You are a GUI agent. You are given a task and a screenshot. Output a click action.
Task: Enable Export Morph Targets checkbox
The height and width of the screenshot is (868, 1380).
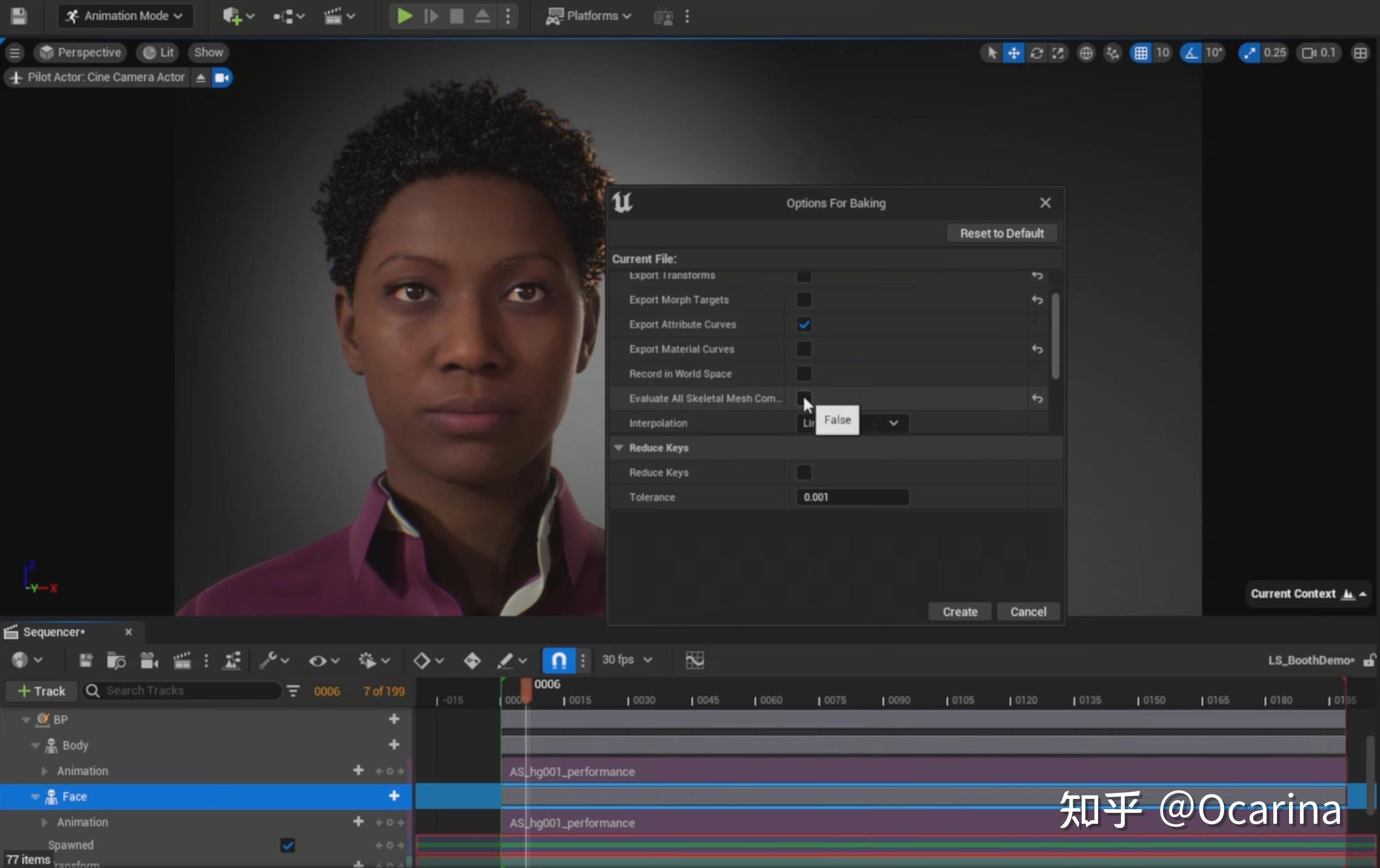(803, 299)
